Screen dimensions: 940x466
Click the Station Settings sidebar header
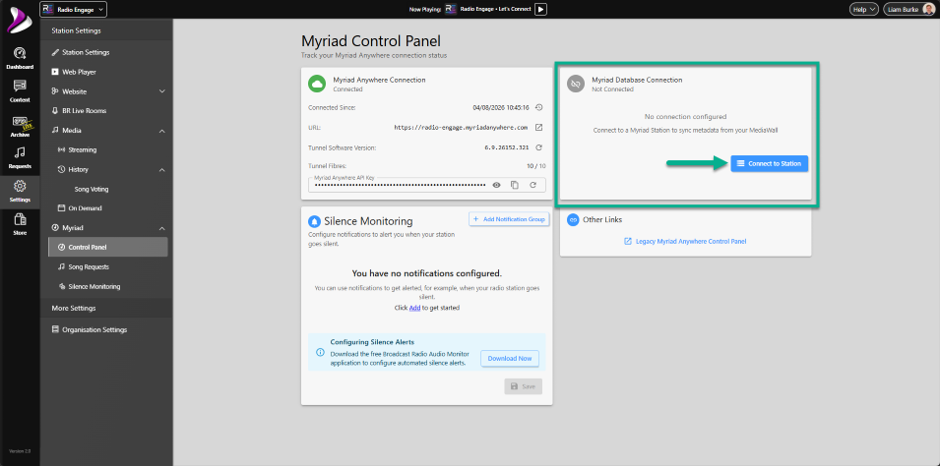76,31
